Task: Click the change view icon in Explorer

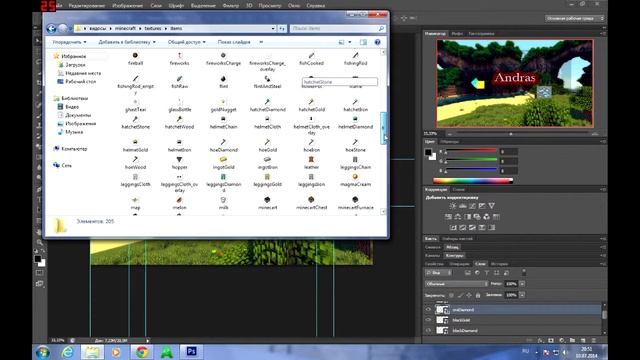Action: pos(342,42)
